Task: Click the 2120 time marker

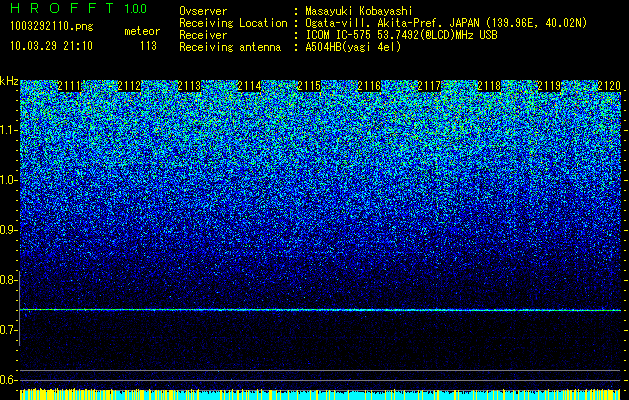Action: click(609, 86)
